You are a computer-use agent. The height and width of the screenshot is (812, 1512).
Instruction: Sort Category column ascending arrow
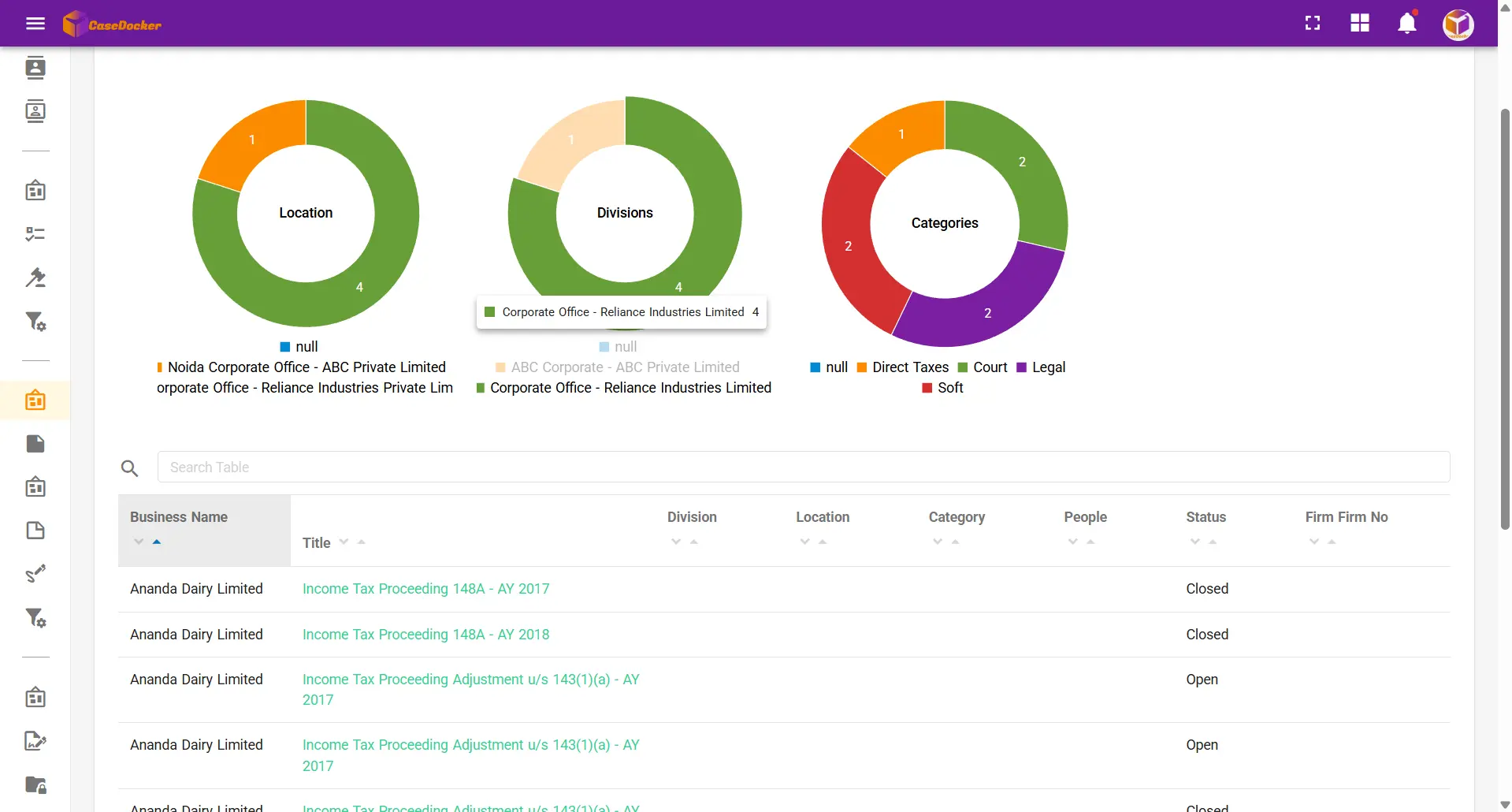956,542
